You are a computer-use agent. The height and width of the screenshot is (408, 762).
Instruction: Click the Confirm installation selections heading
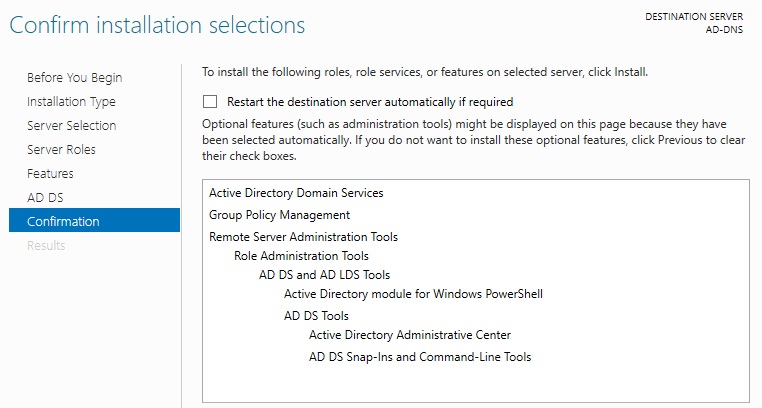coord(157,23)
